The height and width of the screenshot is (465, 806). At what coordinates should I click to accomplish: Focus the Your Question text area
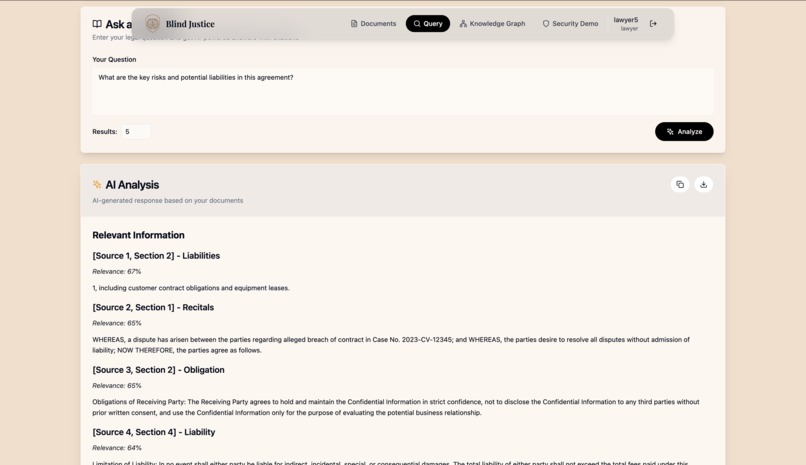(403, 91)
